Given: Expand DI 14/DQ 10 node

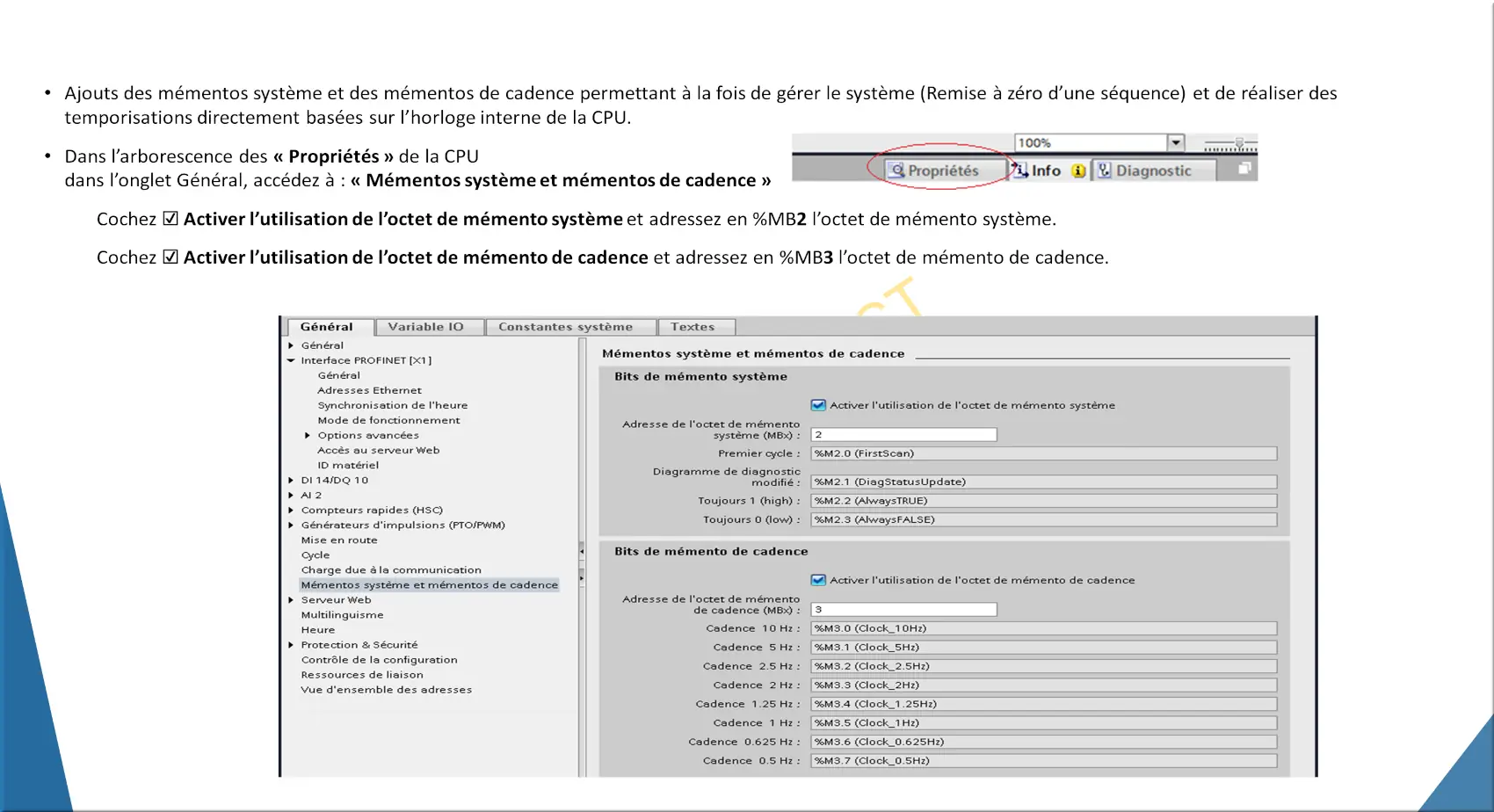Looking at the screenshot, I should [291, 480].
